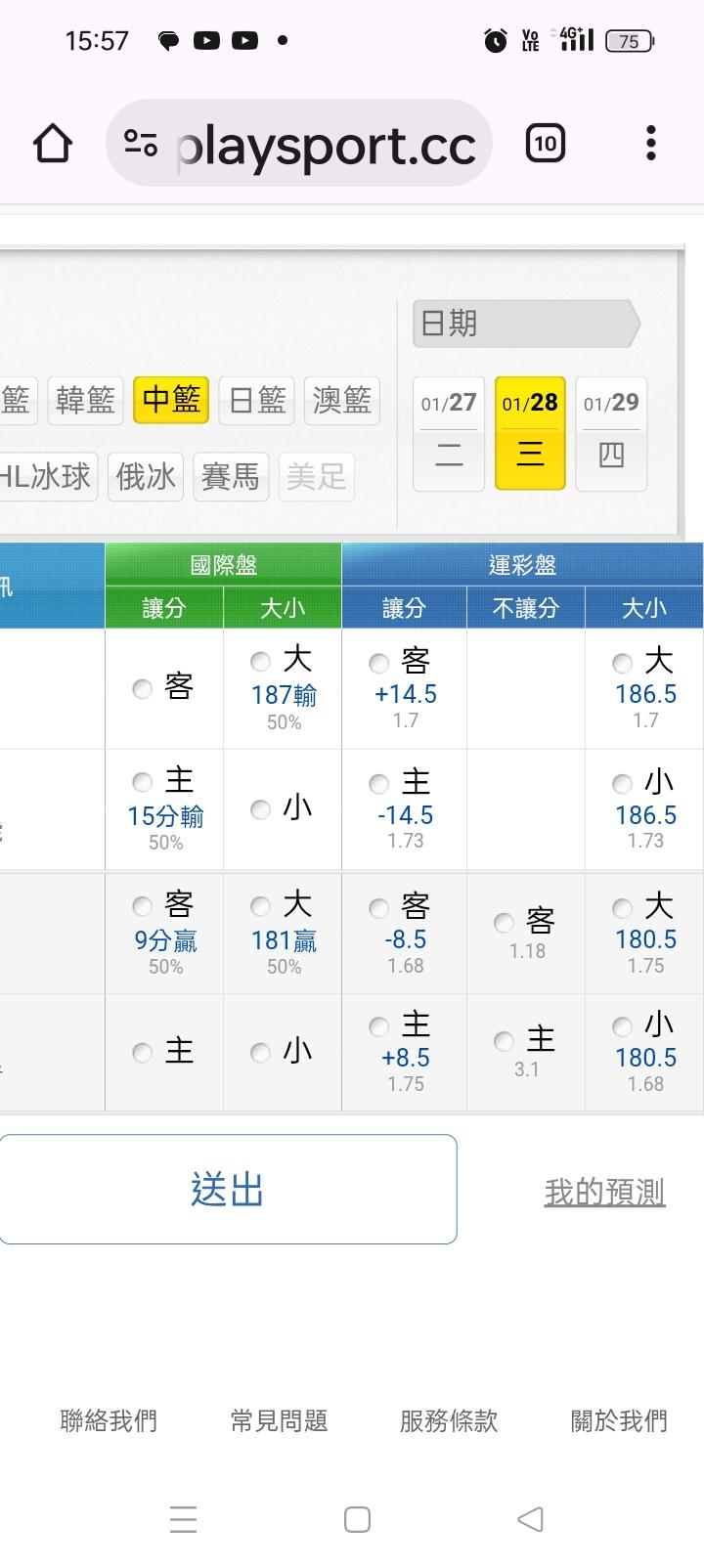The width and height of the screenshot is (704, 1568).
Task: Select 主 -14.5 lottery spread radio
Action: pos(379,784)
